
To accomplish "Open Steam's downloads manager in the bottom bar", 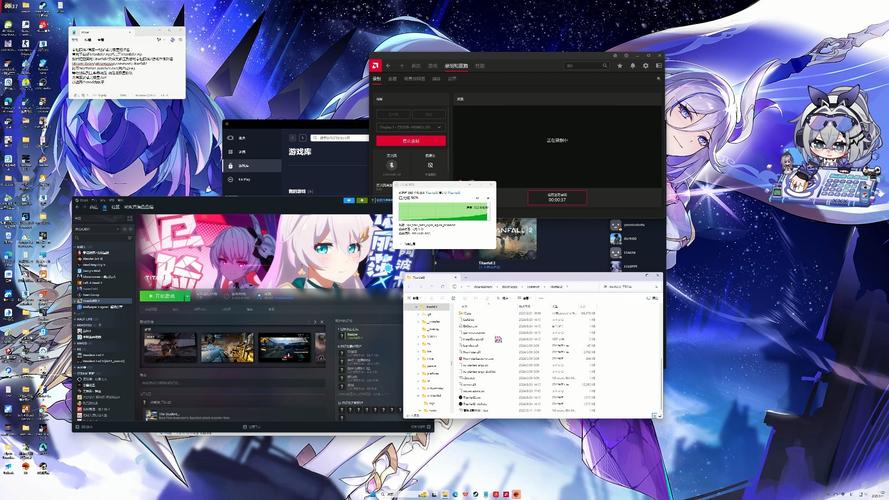I will [x=254, y=427].
